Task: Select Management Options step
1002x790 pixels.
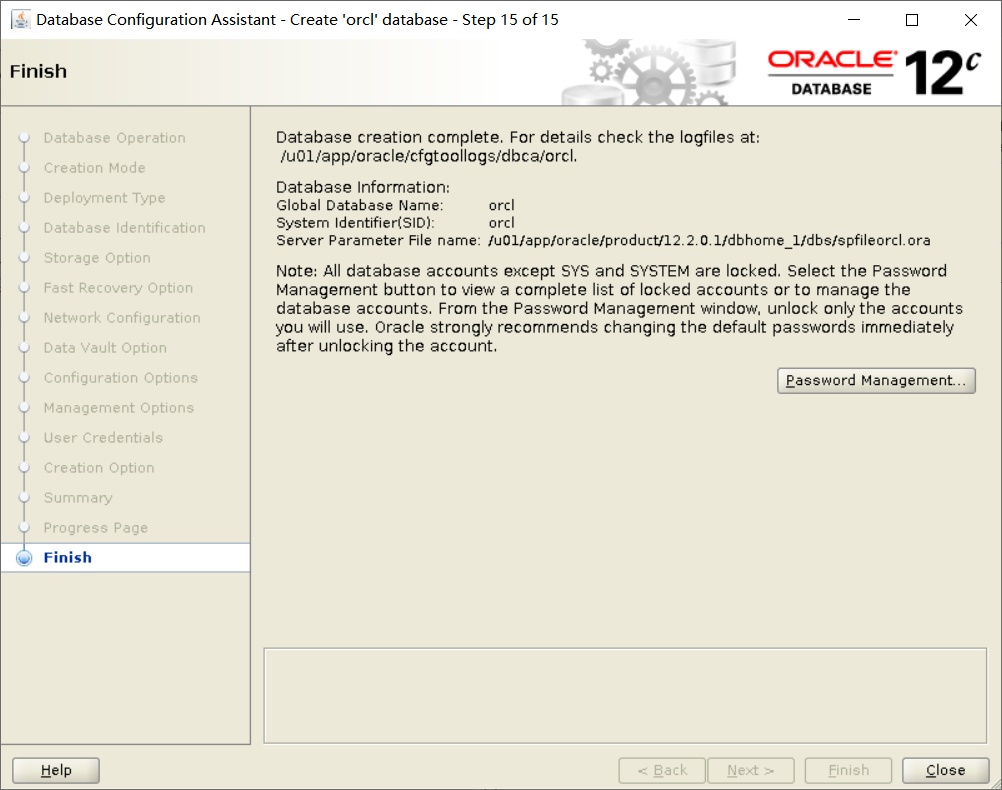Action: 119,408
